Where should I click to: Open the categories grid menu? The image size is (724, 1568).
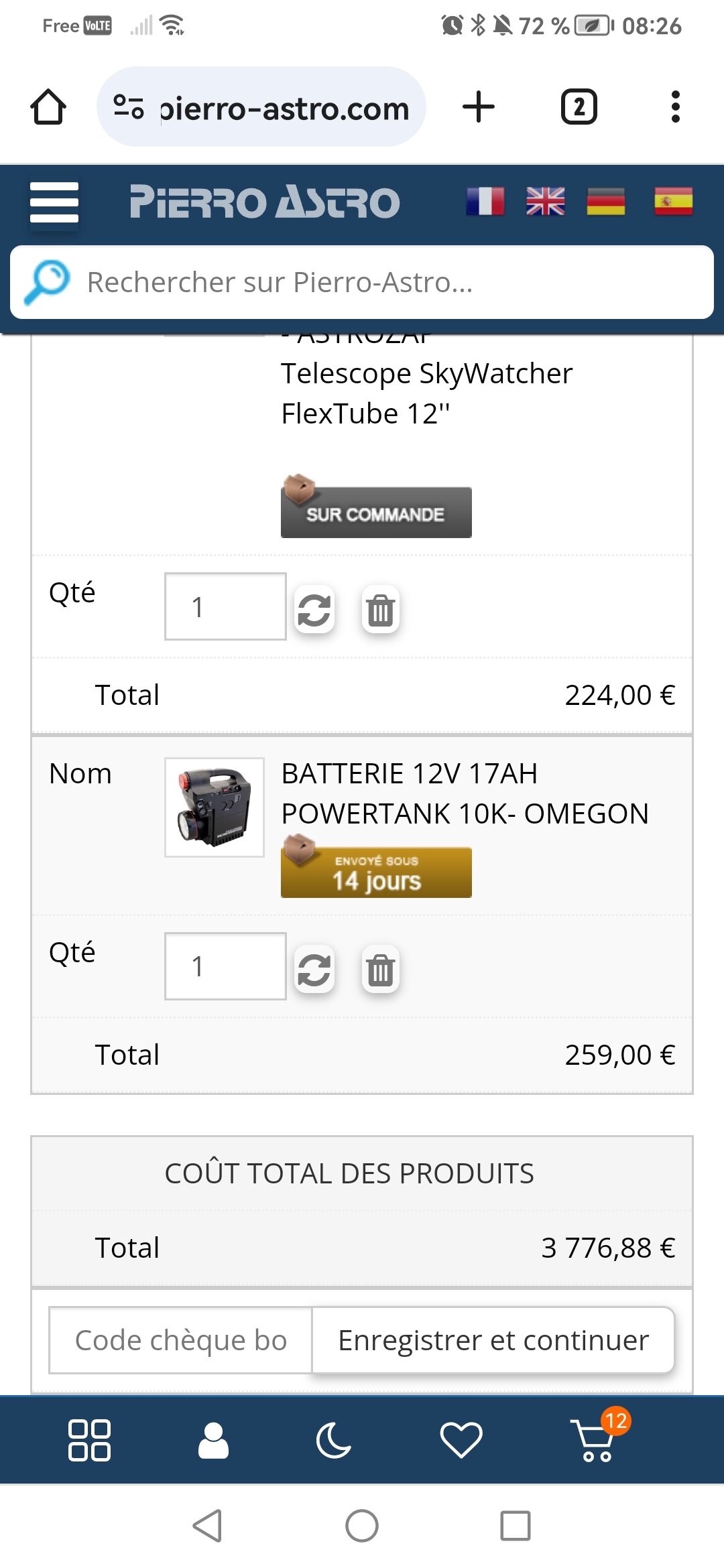89,1439
